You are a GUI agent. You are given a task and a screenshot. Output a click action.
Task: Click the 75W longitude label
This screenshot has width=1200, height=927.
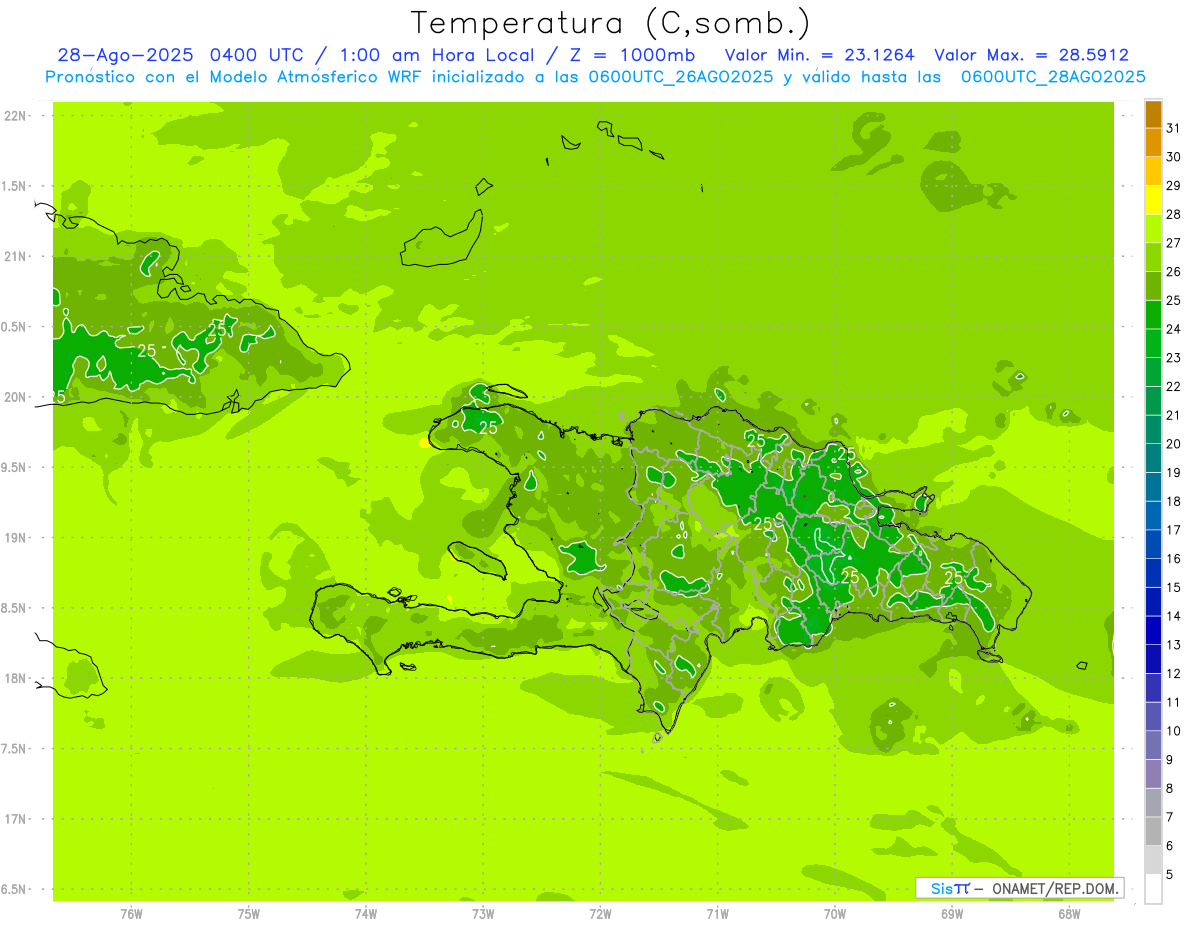click(249, 914)
